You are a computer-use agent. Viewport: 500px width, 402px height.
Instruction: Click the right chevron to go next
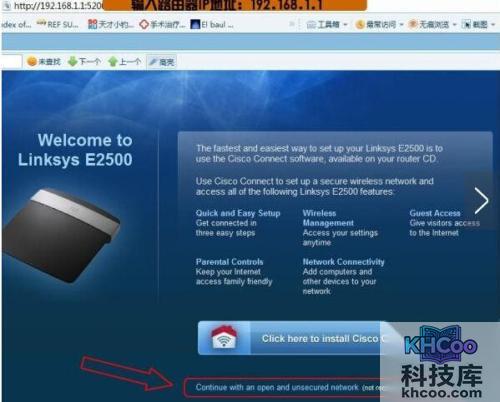tap(481, 200)
